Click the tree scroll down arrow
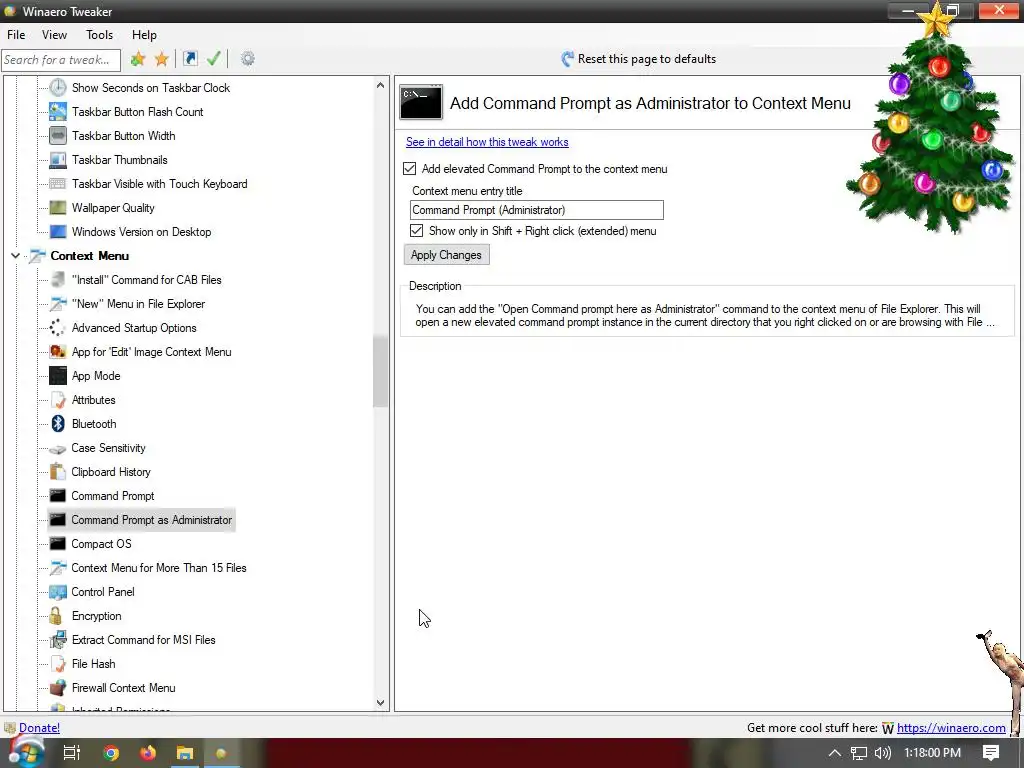This screenshot has width=1024, height=768. click(380, 703)
